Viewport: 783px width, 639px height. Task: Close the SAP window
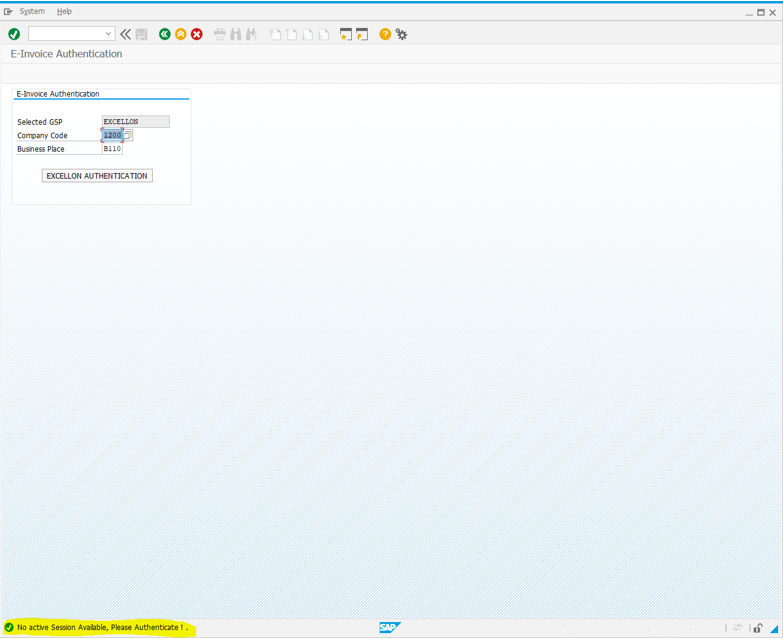(x=773, y=12)
